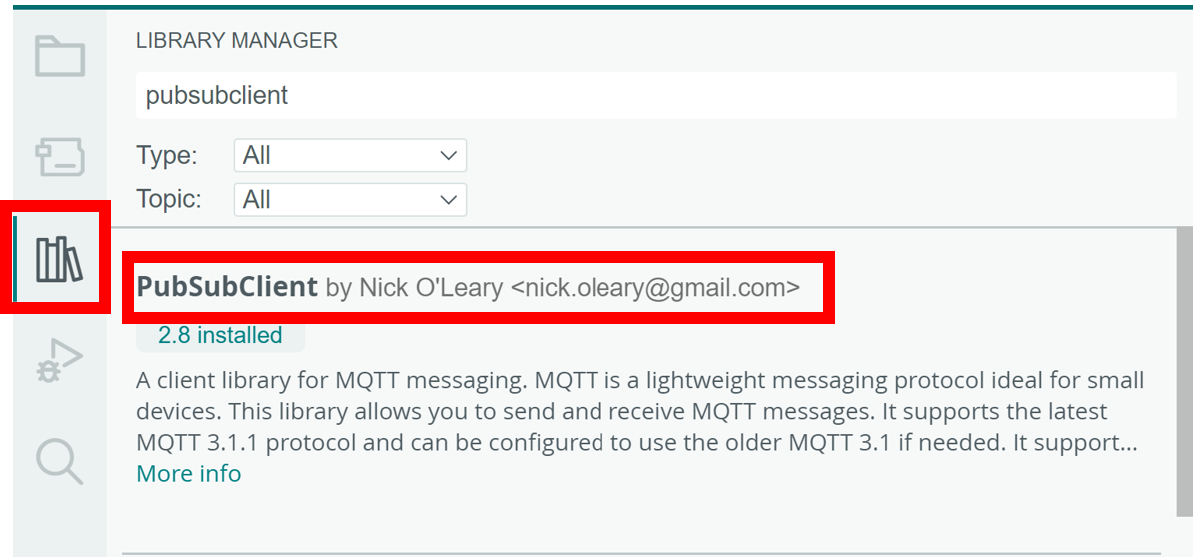Click the chevron arrow in Type box
This screenshot has height=557, width=1195.
[448, 156]
